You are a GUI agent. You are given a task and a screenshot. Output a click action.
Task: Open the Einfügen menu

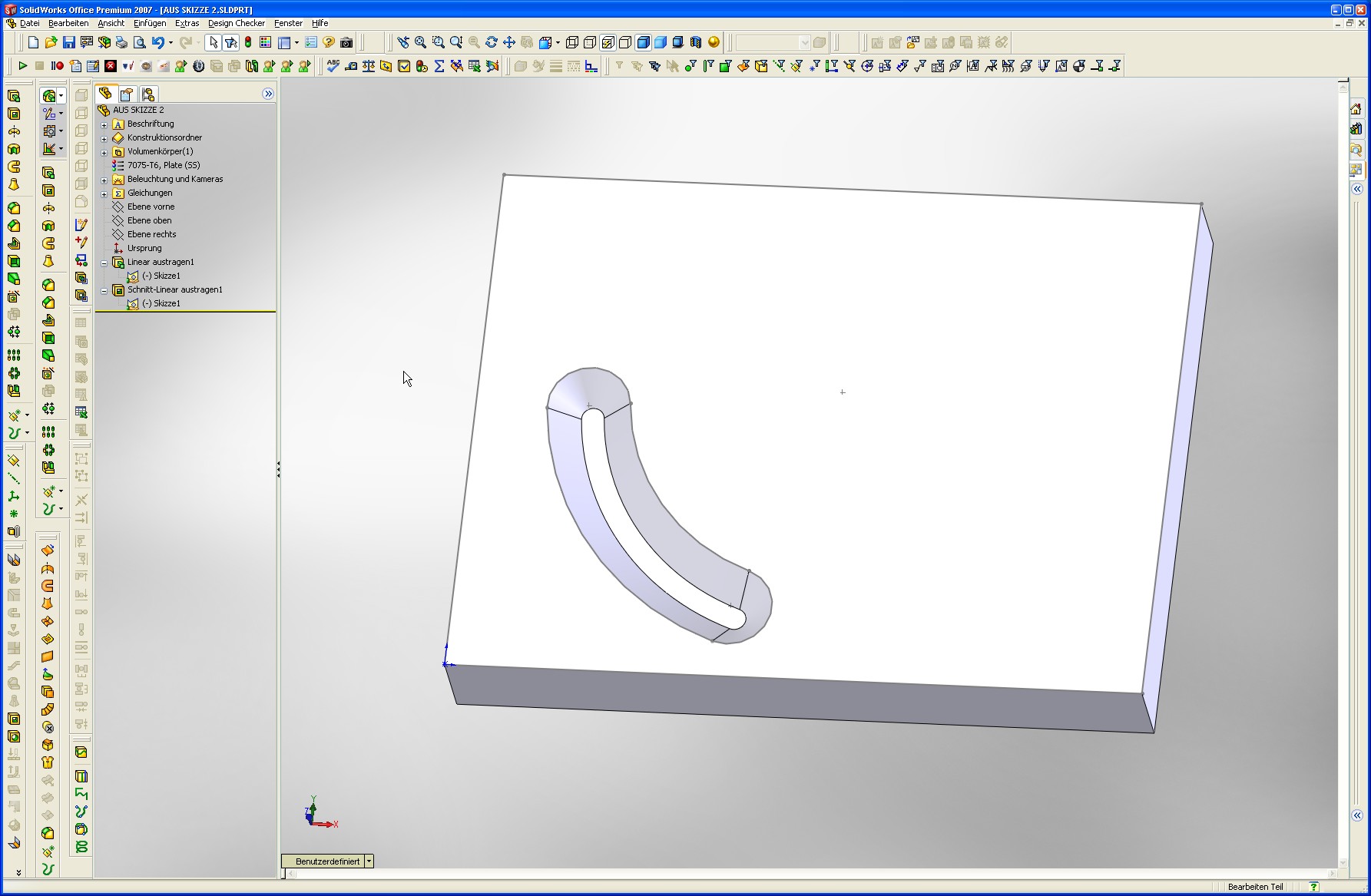coord(149,23)
